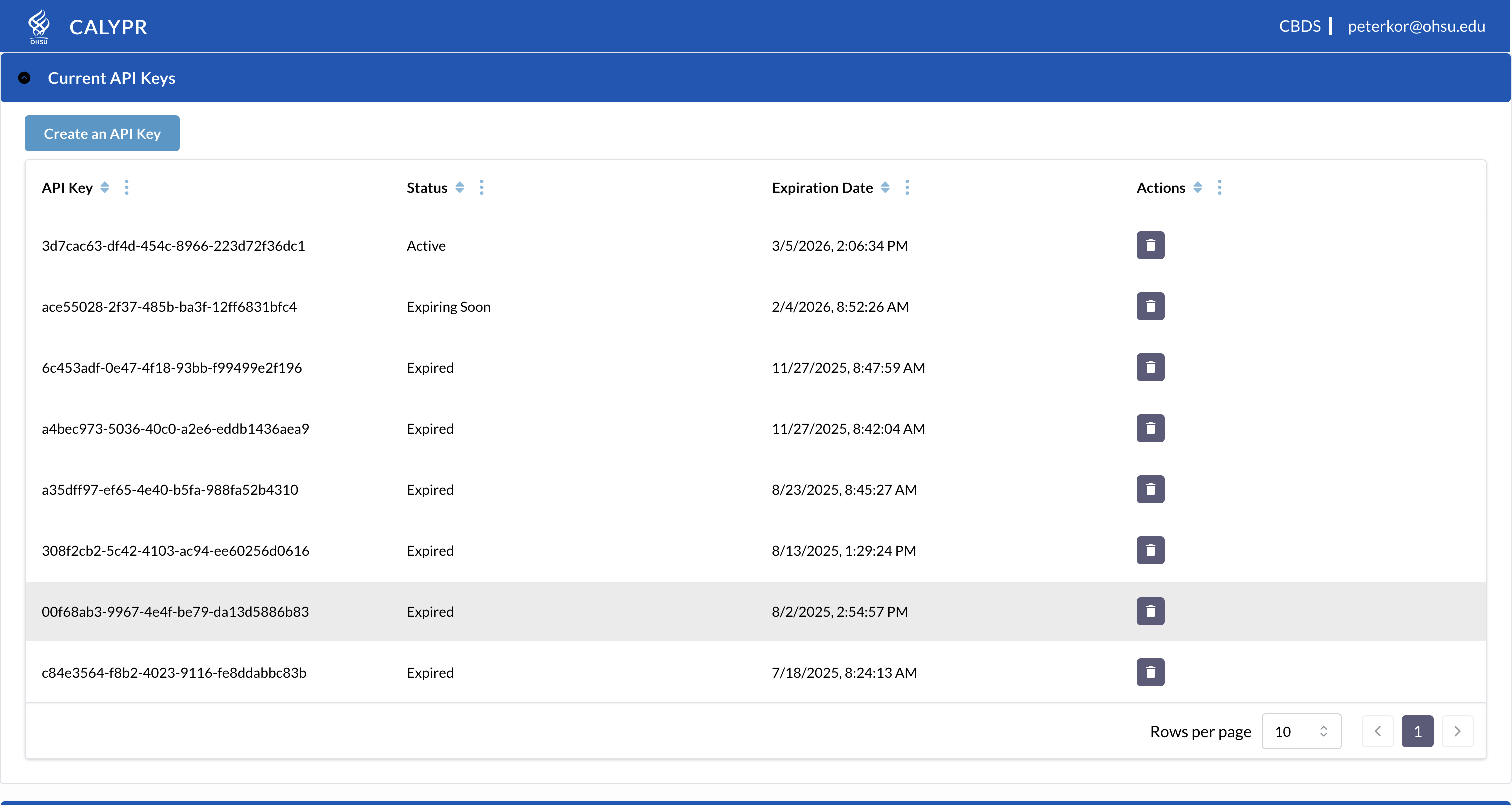Sort by Expiration Date arrows
1512x805 pixels.
pyautogui.click(x=885, y=188)
